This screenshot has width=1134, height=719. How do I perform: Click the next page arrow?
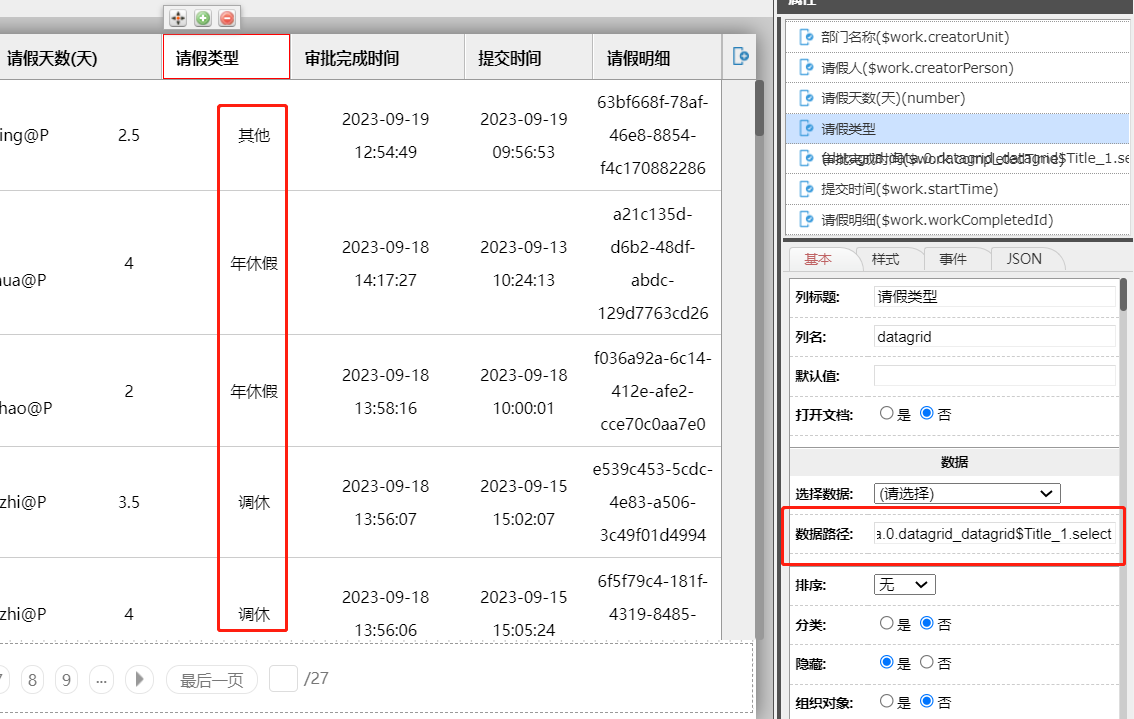click(139, 679)
